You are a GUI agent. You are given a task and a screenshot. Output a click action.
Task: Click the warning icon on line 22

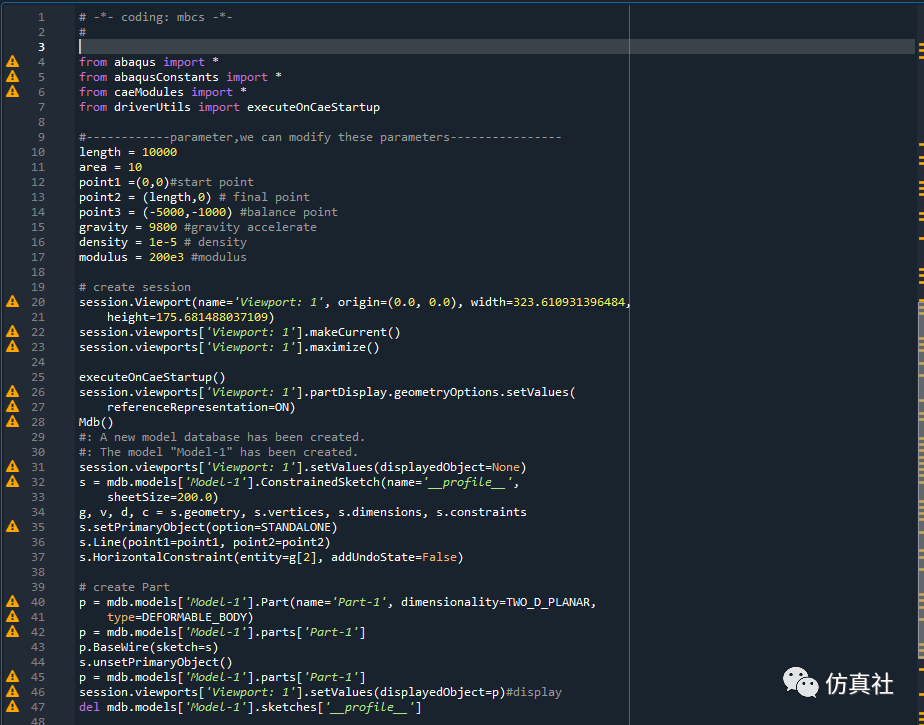pyautogui.click(x=12, y=332)
